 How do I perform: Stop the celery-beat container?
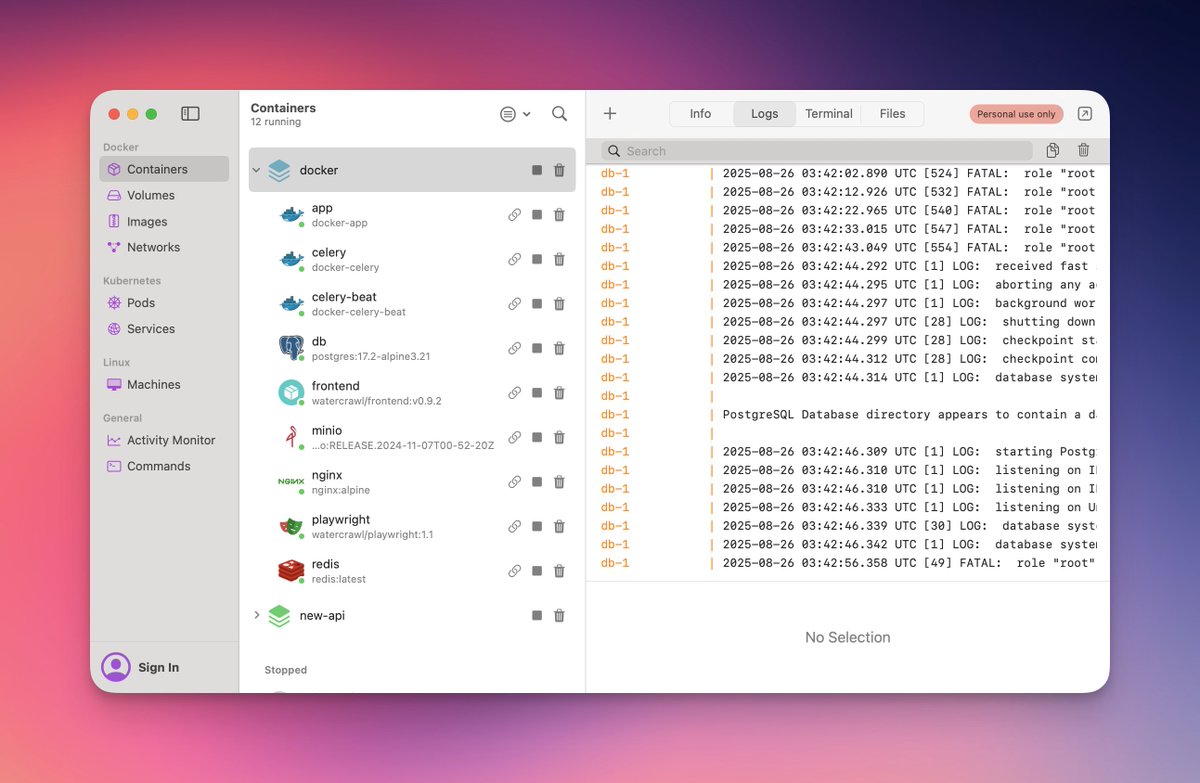pyautogui.click(x=537, y=304)
